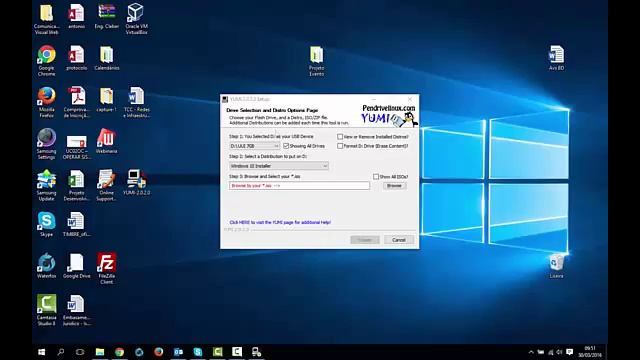Open File Explorer from the taskbar
The width and height of the screenshot is (640, 360).
100,352
